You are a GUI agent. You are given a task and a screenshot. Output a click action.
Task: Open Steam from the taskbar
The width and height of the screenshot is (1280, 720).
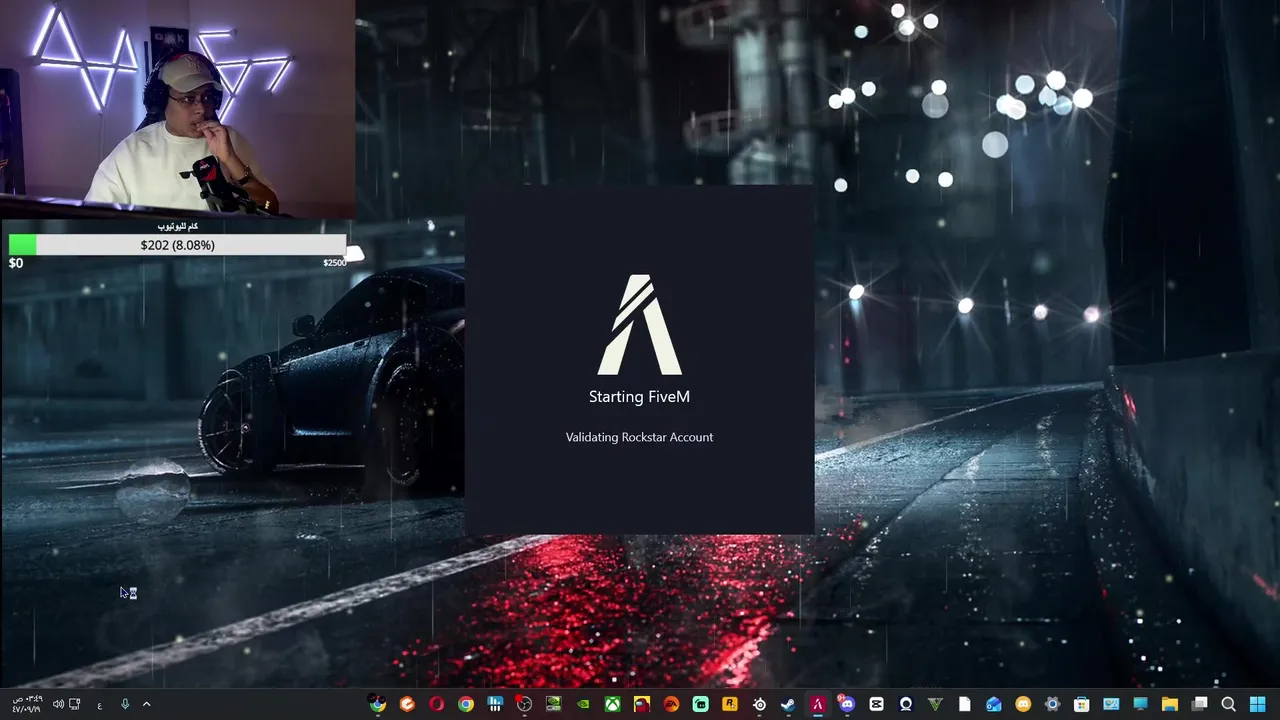(788, 704)
